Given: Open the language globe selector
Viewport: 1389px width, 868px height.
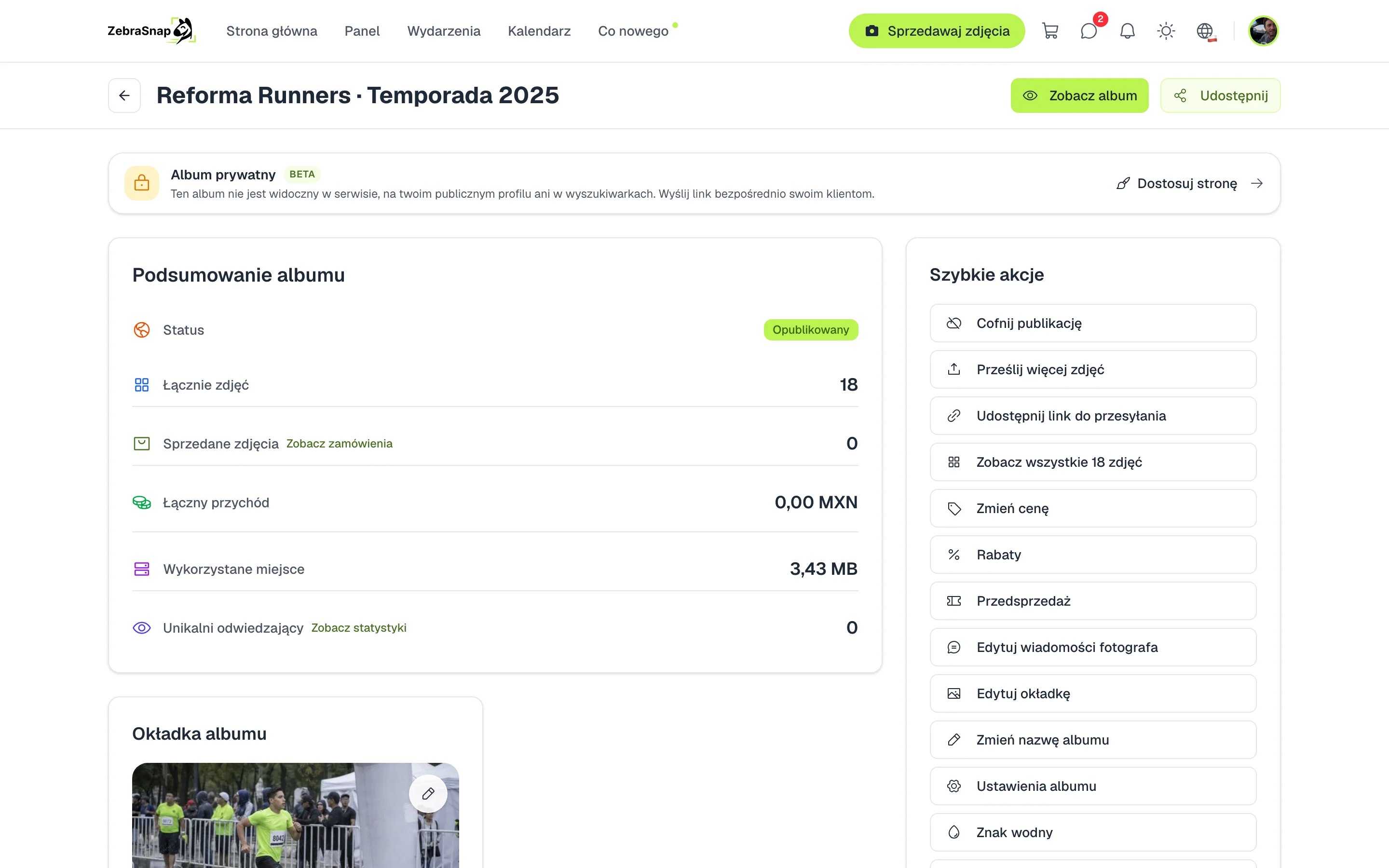Looking at the screenshot, I should (x=1205, y=31).
